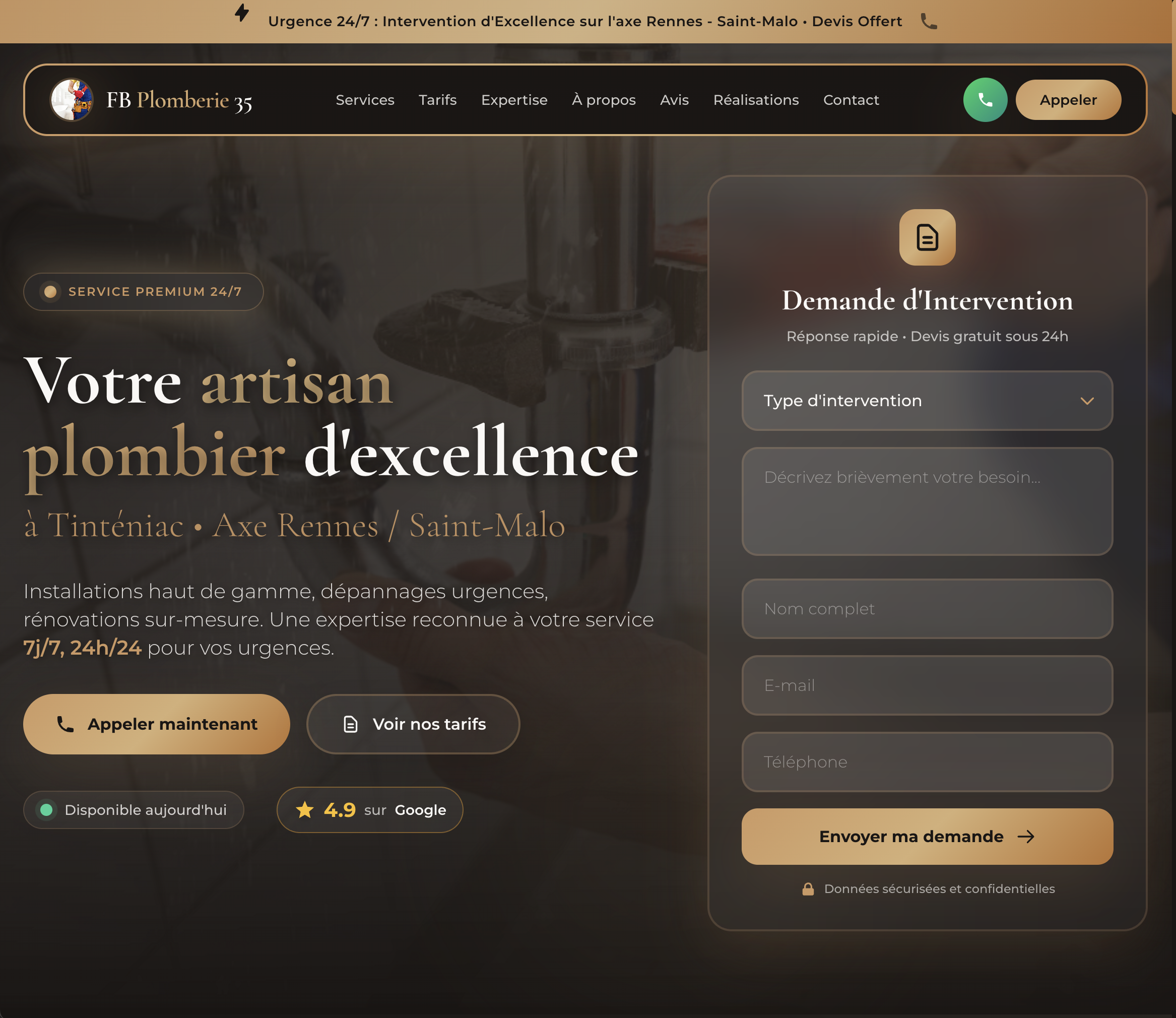The height and width of the screenshot is (1018, 1176).
Task: Click the document icon above Demande d'Intervention
Action: [x=927, y=238]
